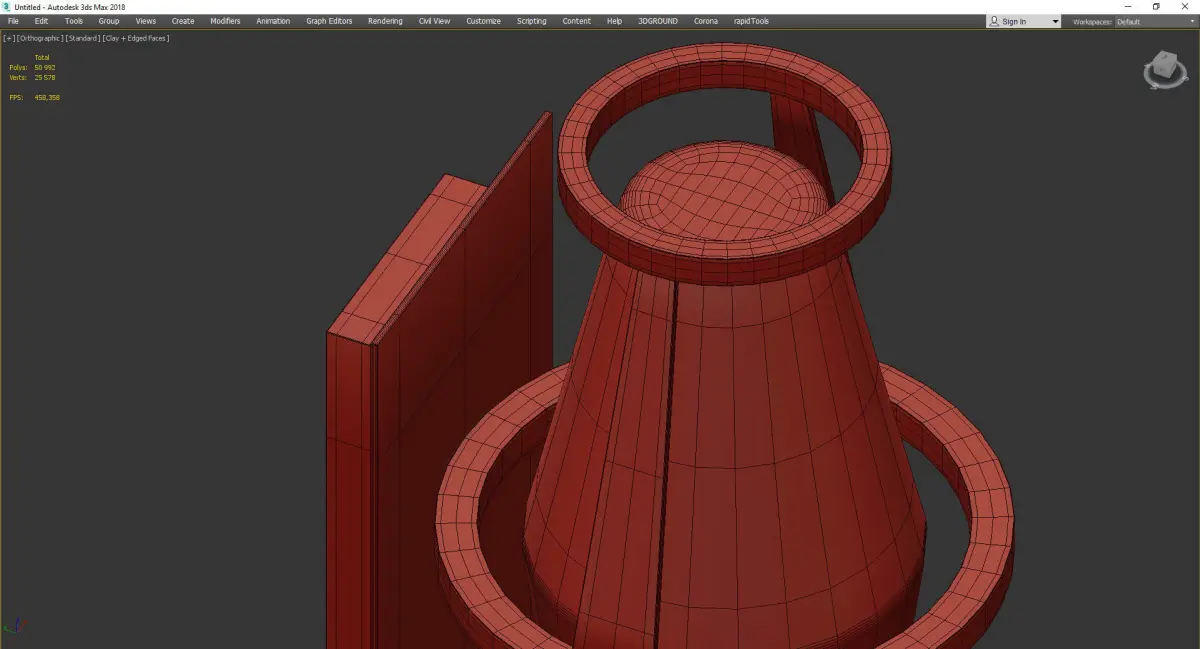Screen dimensions: 1200x649
Task: Click the Verts count statistic
Action: point(32,77)
